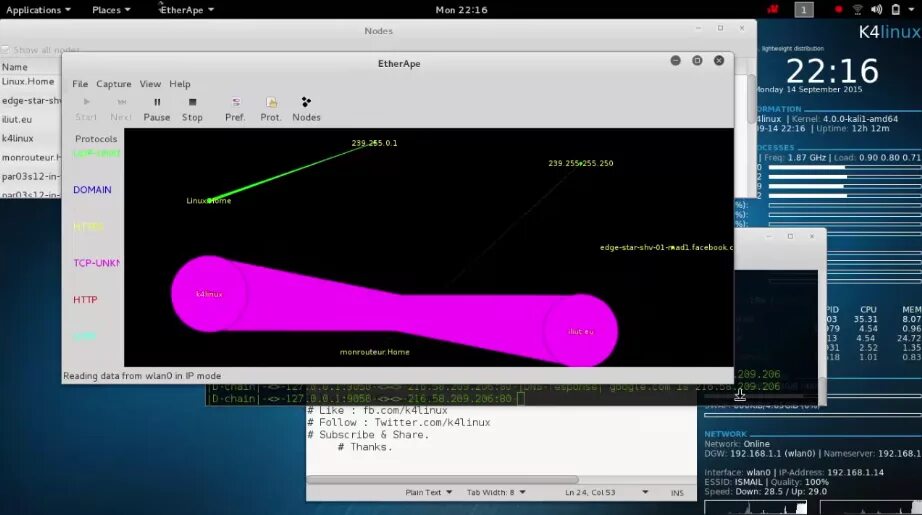This screenshot has width=922, height=515.
Task: Close the EtherApe window
Action: [719, 61]
